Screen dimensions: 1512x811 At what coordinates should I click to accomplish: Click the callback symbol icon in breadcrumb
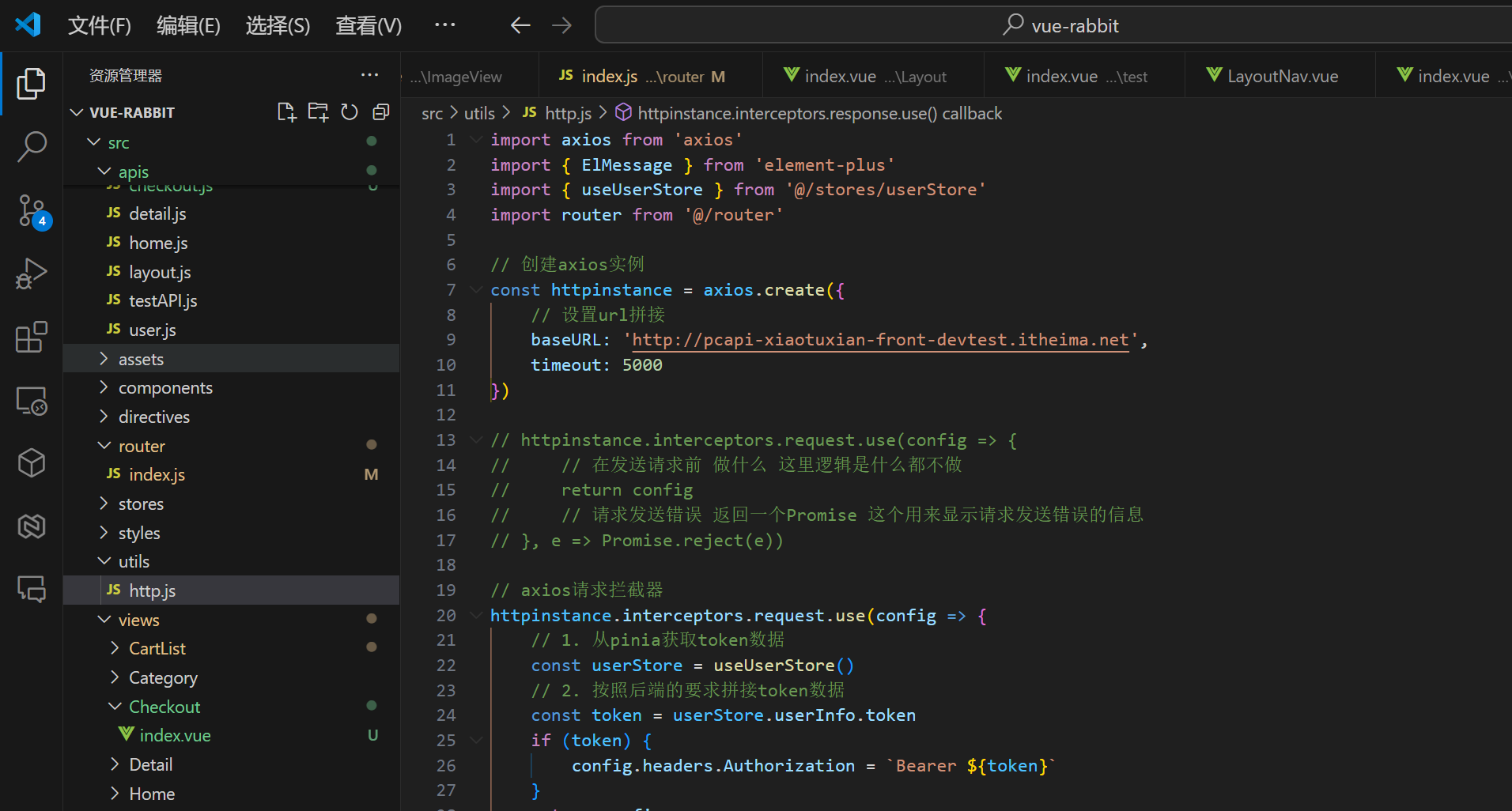pyautogui.click(x=623, y=113)
